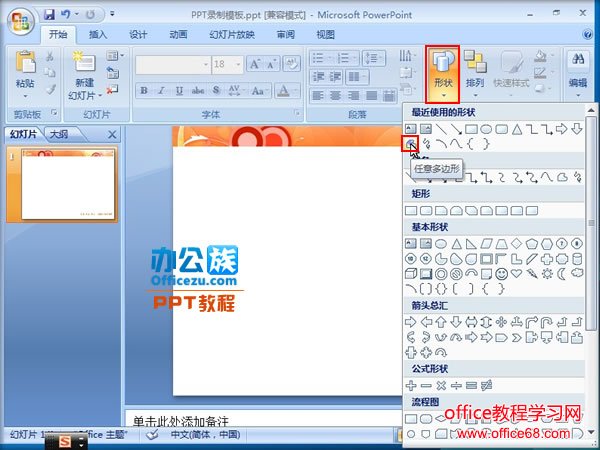This screenshot has height=450, width=600.
Task: Click the Increase Font Size icon
Action: point(254,64)
